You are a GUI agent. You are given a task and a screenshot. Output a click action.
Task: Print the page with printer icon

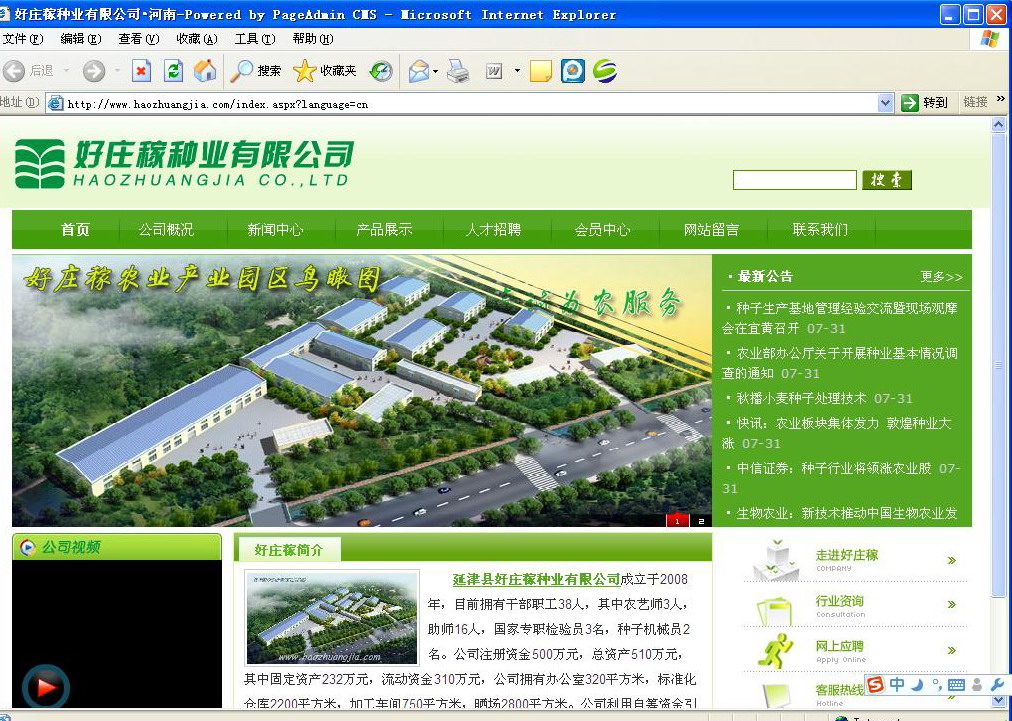[458, 71]
